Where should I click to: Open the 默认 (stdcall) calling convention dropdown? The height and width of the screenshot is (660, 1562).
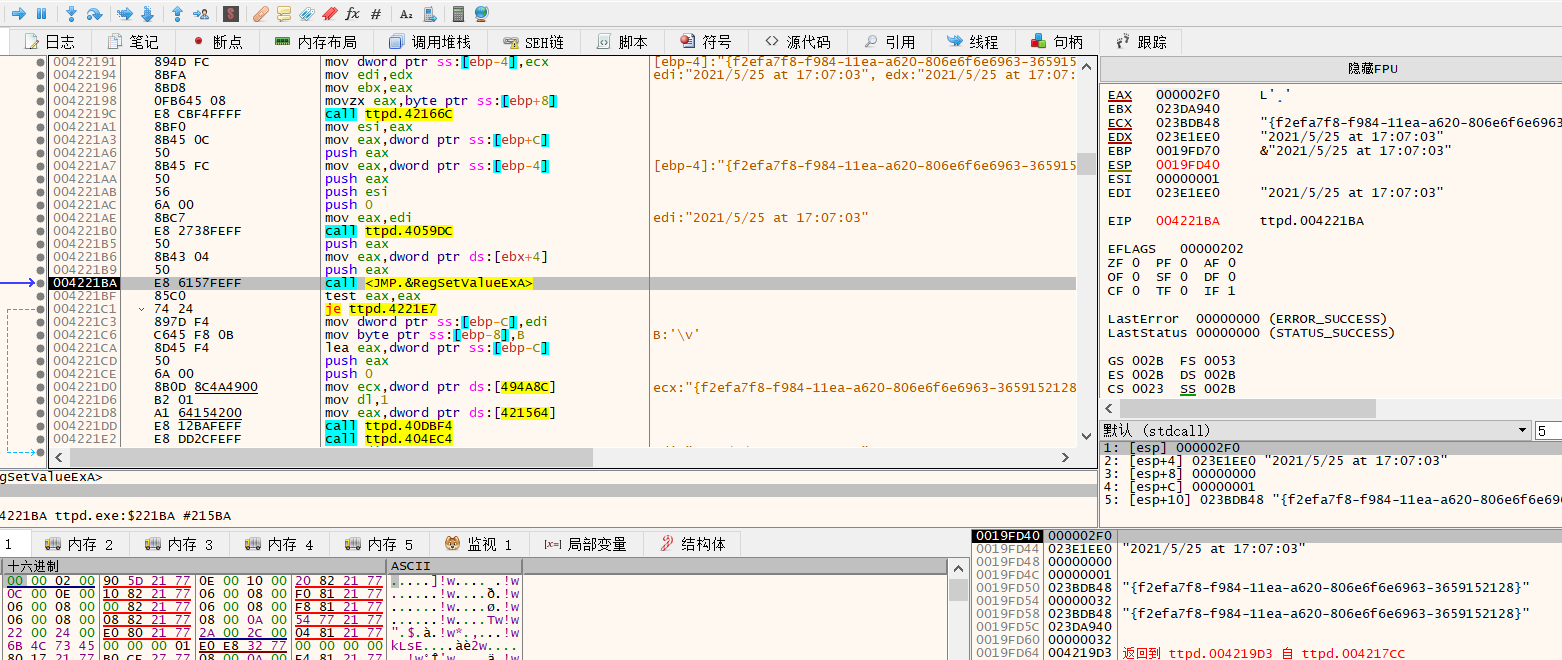coord(1315,430)
